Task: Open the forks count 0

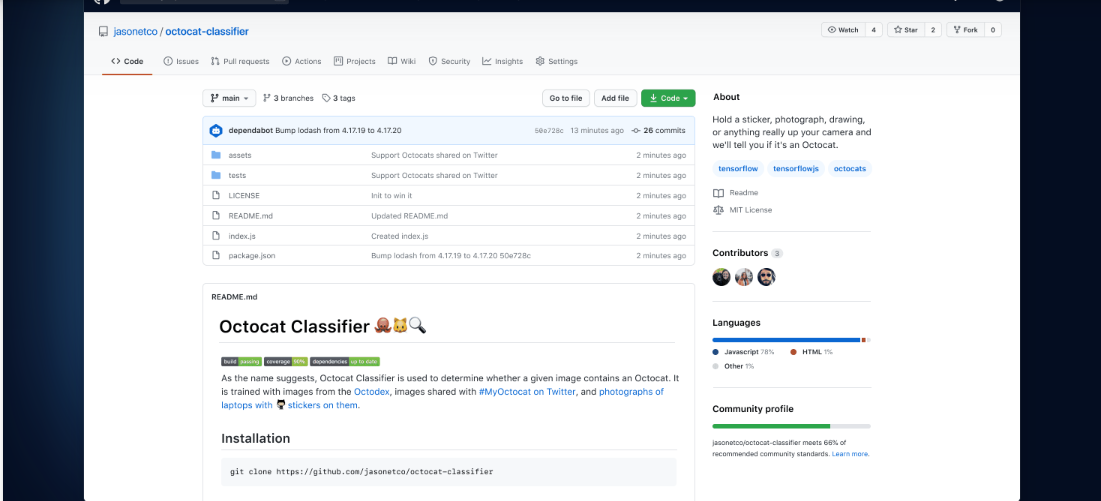Action: point(993,30)
